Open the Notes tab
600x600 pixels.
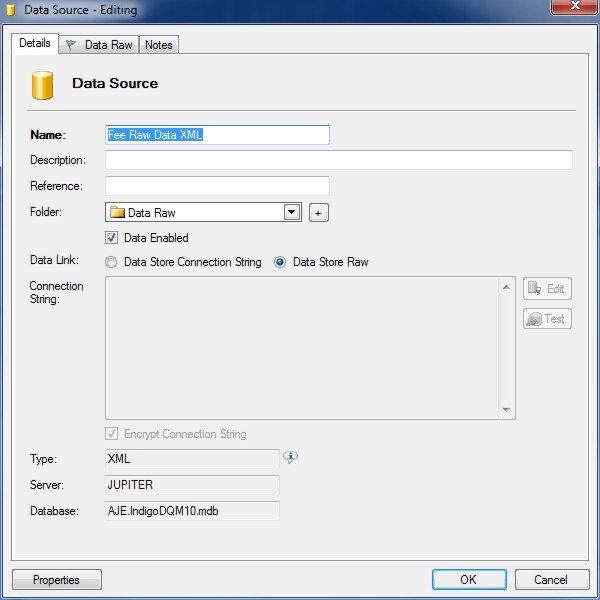point(158,45)
